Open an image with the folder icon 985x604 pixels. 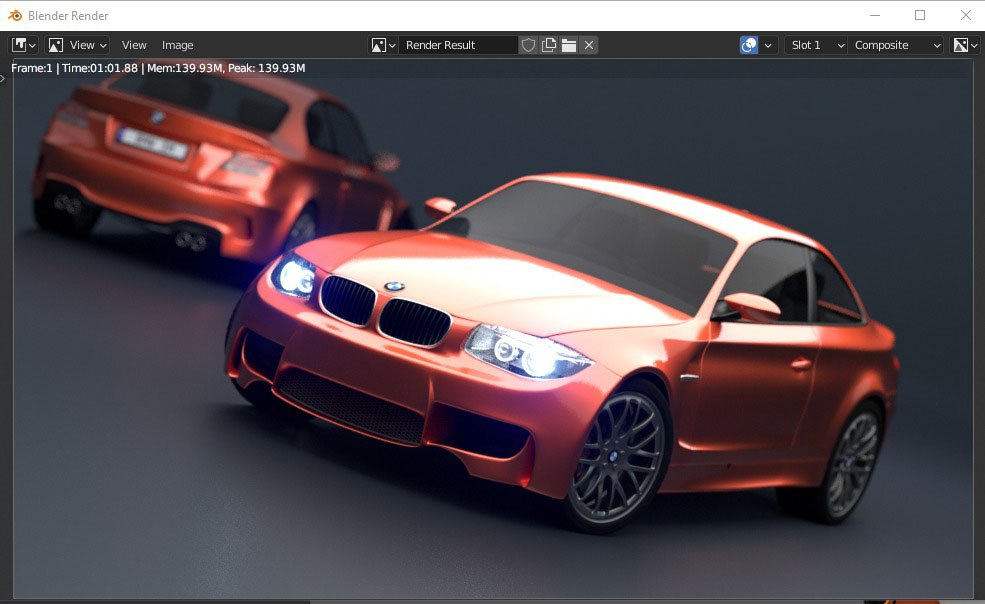(568, 45)
